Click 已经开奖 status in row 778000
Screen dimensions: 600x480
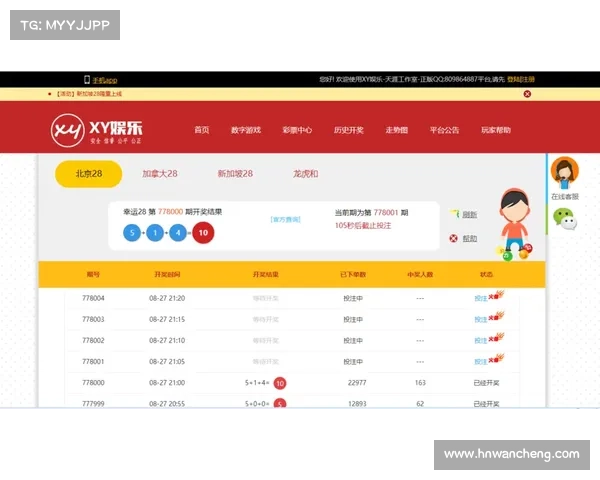point(486,383)
